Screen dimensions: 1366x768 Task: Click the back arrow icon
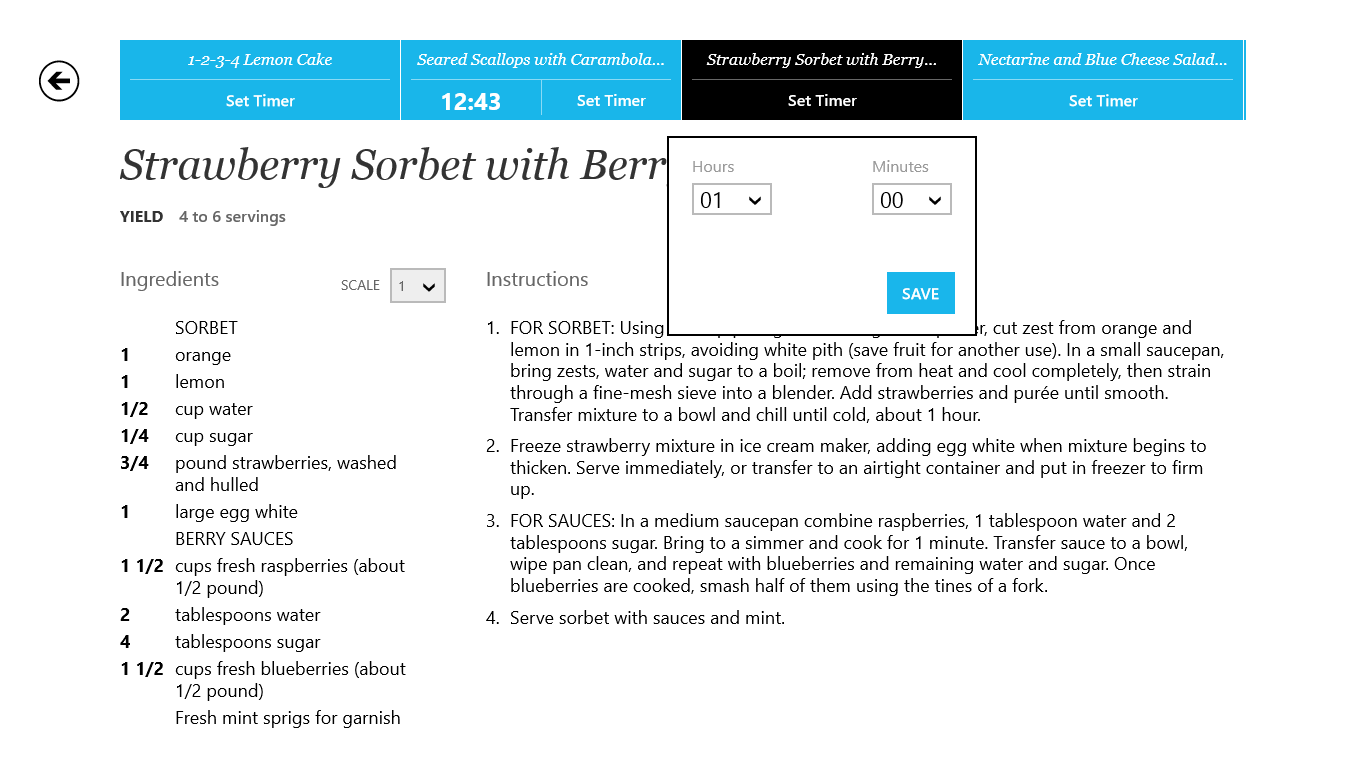[x=59, y=81]
